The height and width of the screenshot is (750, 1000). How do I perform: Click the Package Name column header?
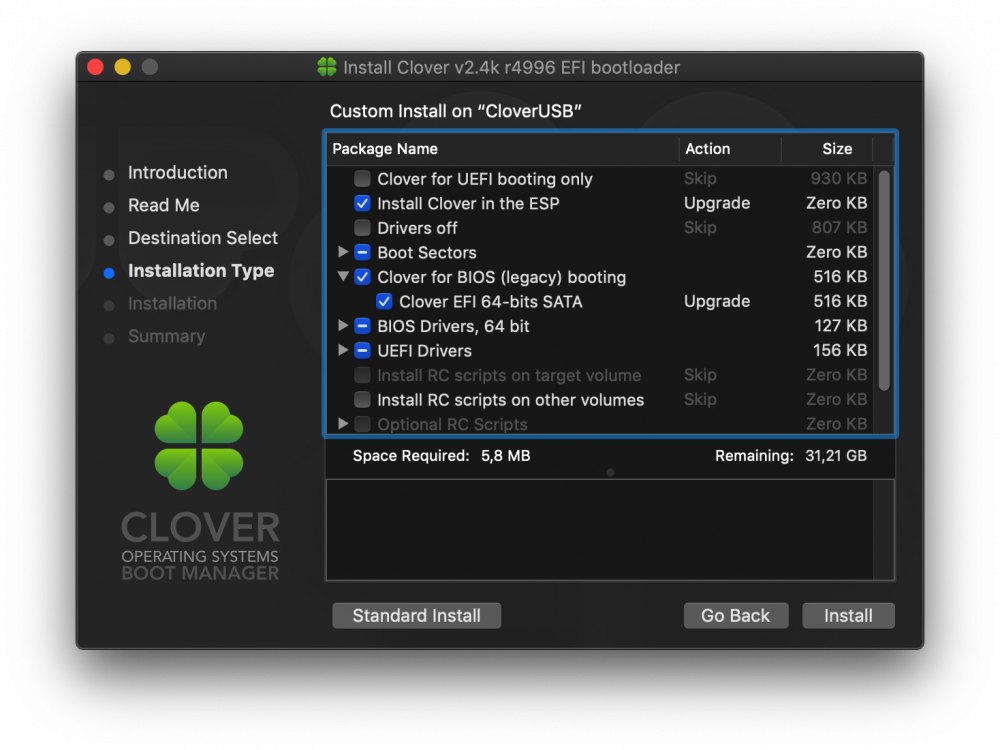385,149
